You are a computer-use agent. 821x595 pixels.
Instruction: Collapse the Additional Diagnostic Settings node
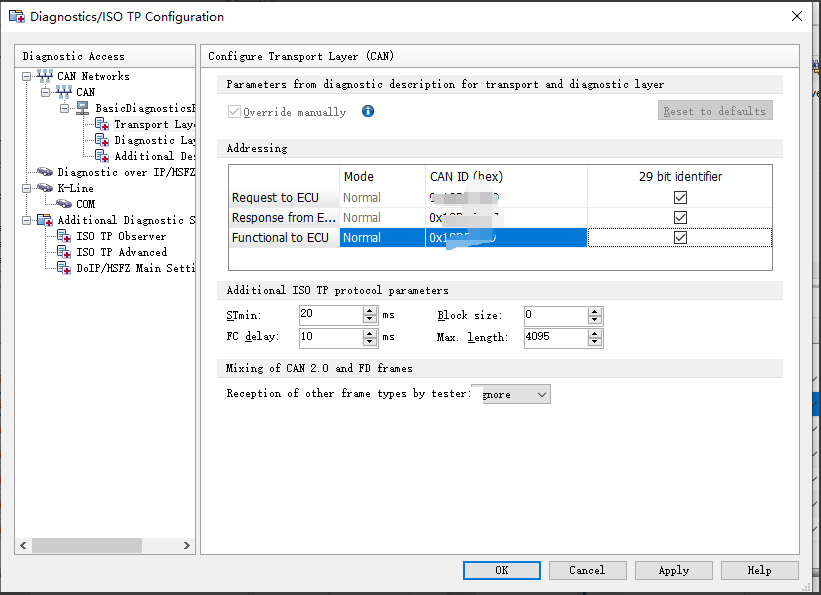click(x=26, y=220)
